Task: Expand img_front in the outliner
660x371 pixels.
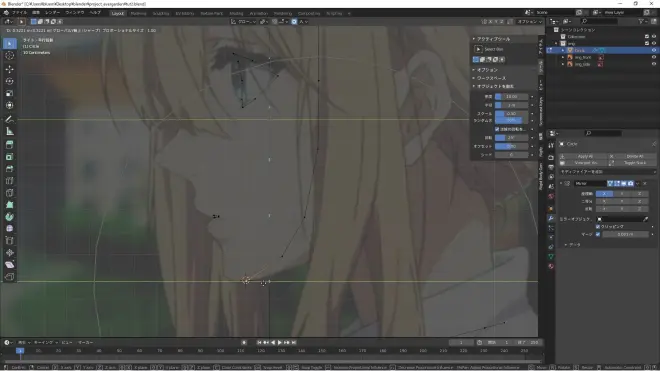Action: tap(563, 57)
